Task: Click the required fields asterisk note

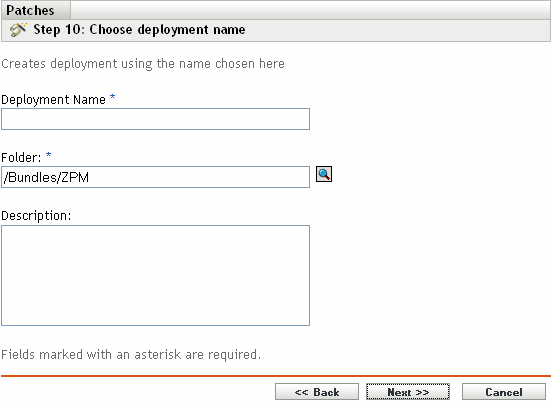Action: [x=131, y=355]
